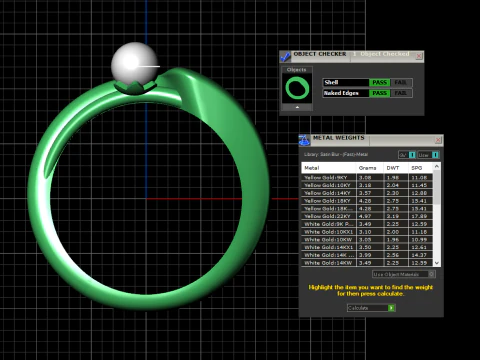
Task: Click FAIL on the Naked Edges row
Action: (x=401, y=93)
